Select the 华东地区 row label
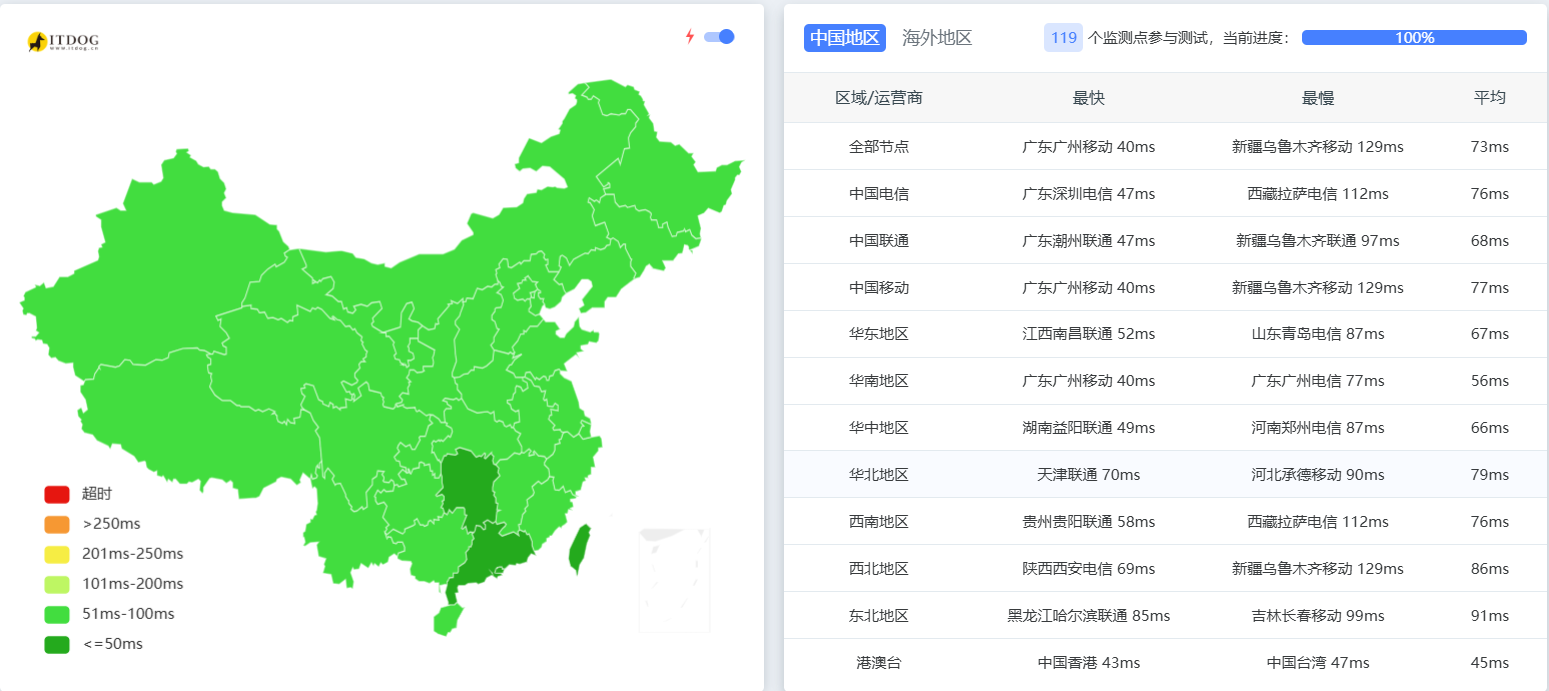Viewport: 1549px width, 691px height. 879,334
